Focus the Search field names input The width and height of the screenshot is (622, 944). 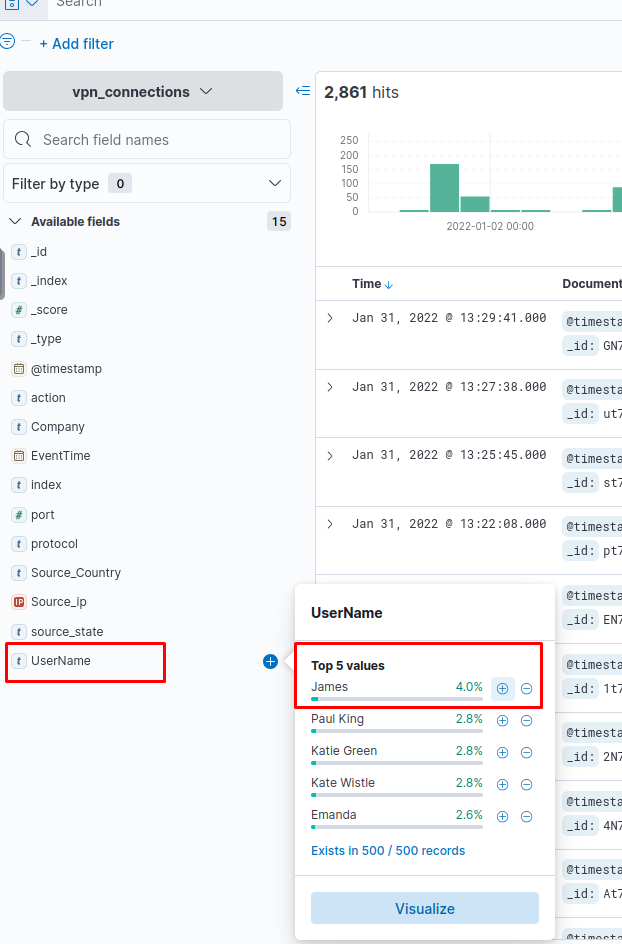(x=147, y=140)
